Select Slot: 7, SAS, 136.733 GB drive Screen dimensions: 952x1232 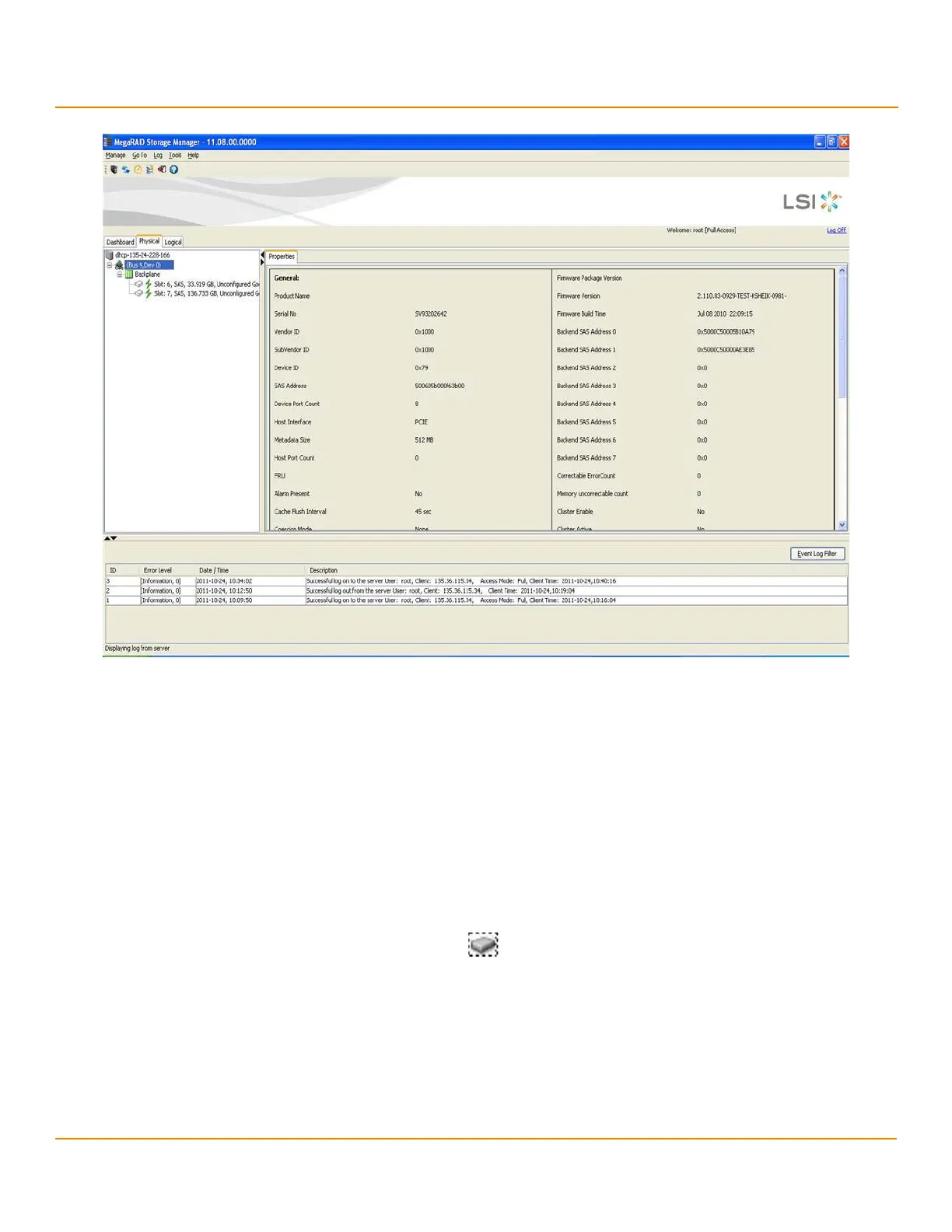[x=207, y=294]
